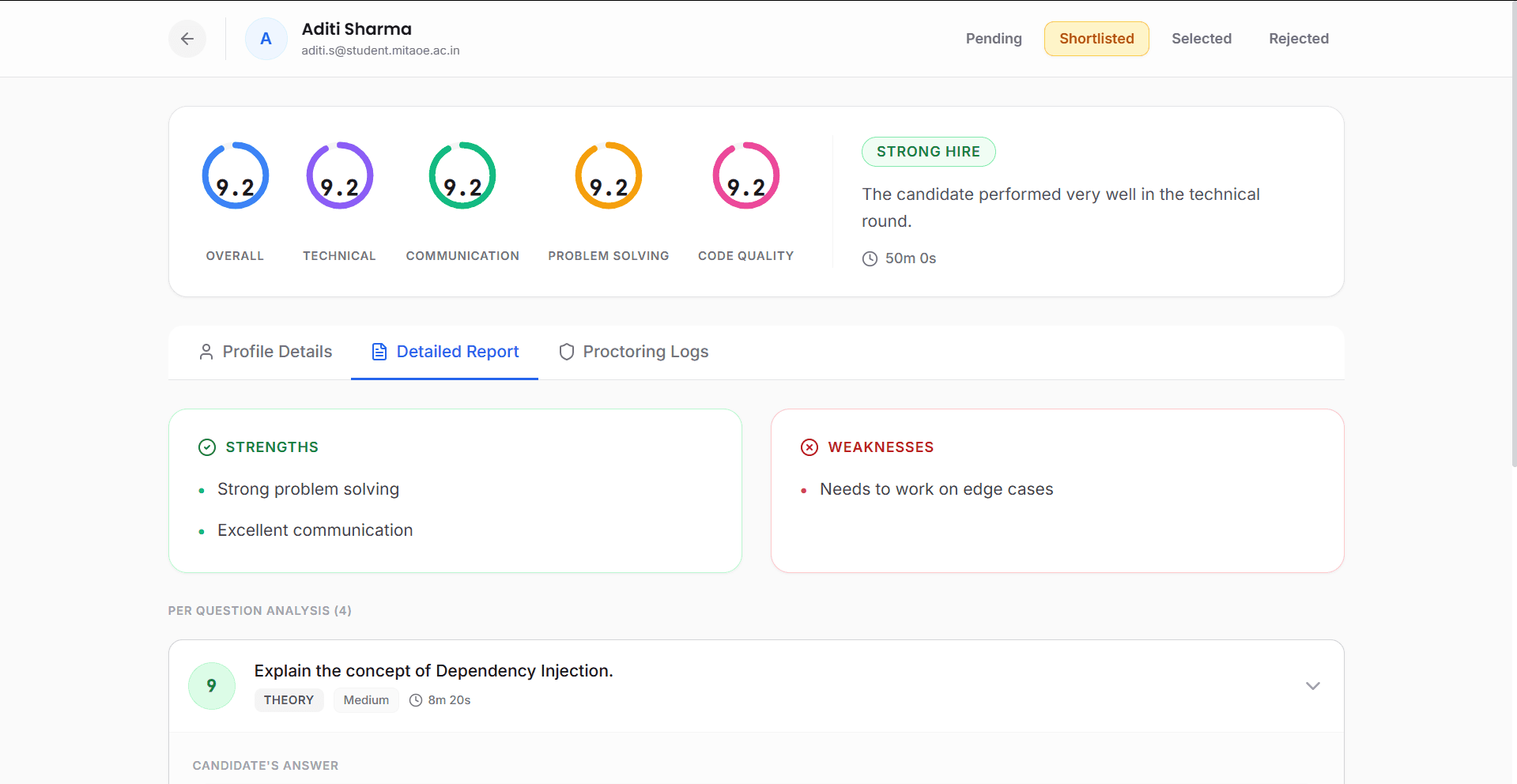
Task: Click the Strengths checkmark icon
Action: click(207, 447)
